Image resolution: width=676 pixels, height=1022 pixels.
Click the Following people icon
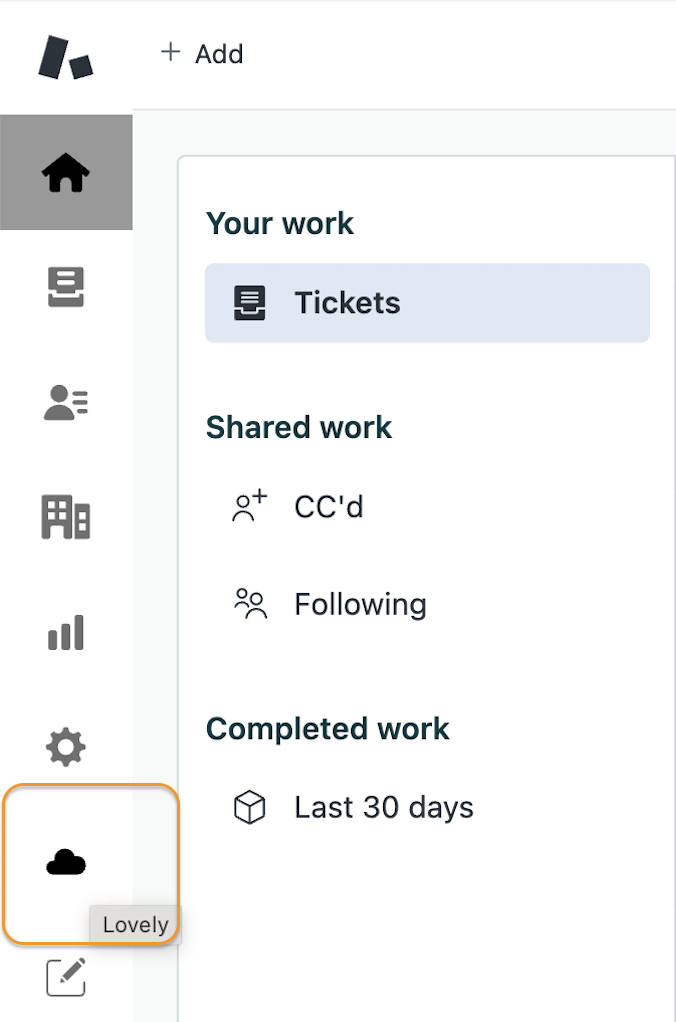[x=250, y=604]
